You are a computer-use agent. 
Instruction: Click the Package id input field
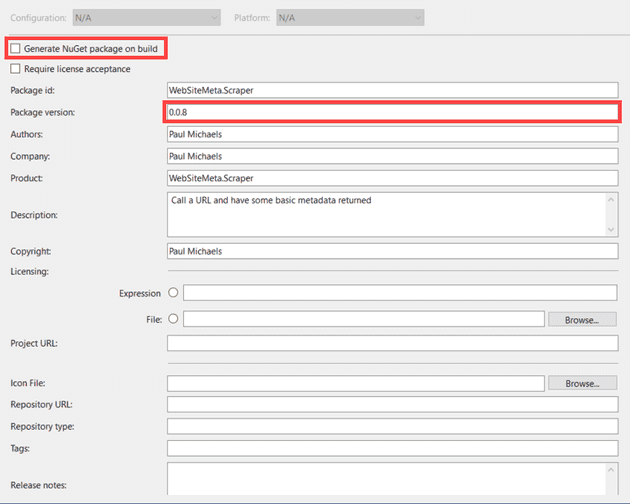pyautogui.click(x=393, y=90)
